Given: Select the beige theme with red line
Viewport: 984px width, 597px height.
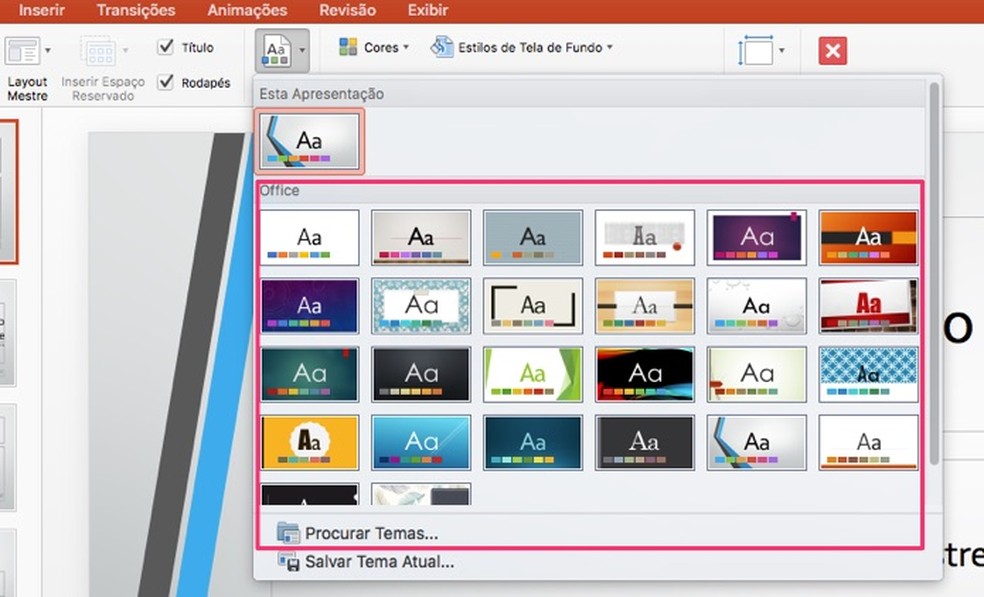Looking at the screenshot, I should click(x=421, y=237).
